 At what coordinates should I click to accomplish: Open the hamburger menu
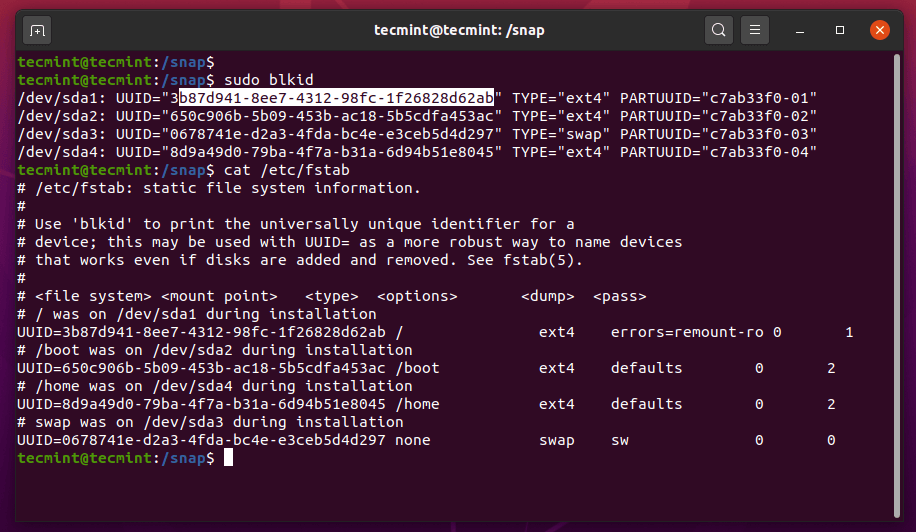tap(756, 30)
